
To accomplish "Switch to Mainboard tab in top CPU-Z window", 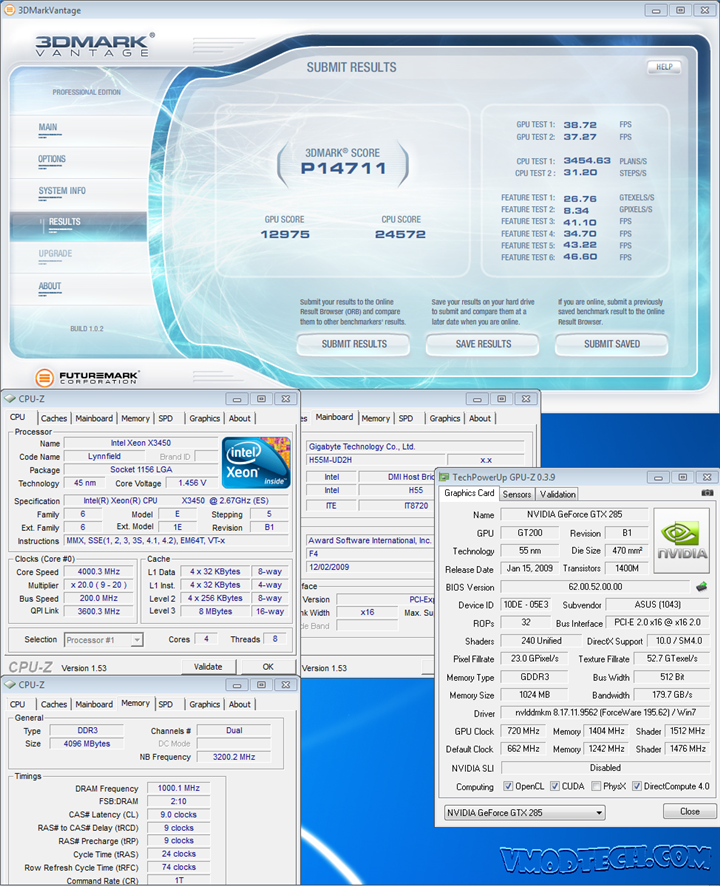I will coord(94,418).
